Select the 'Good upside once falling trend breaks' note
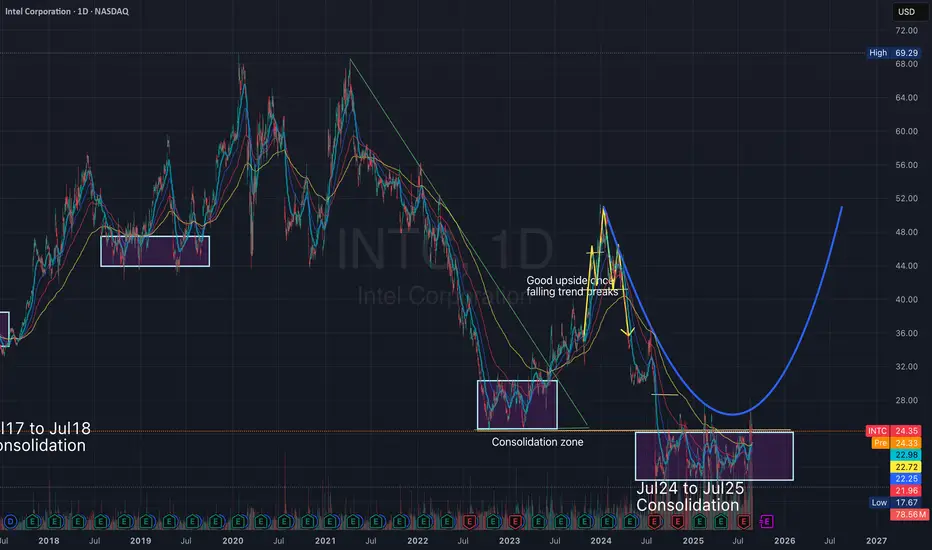 [x=571, y=286]
